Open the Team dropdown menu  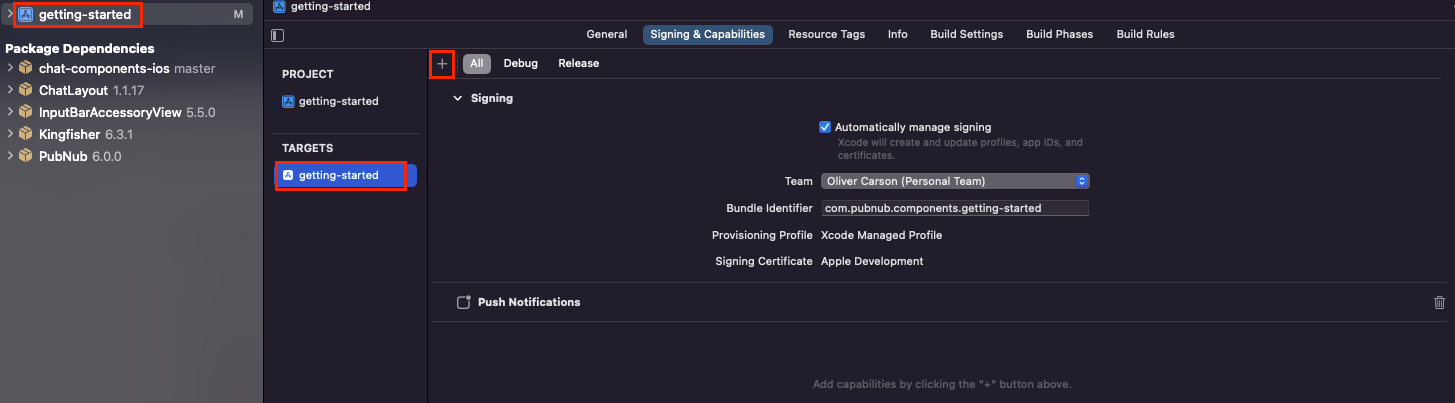tap(954, 181)
